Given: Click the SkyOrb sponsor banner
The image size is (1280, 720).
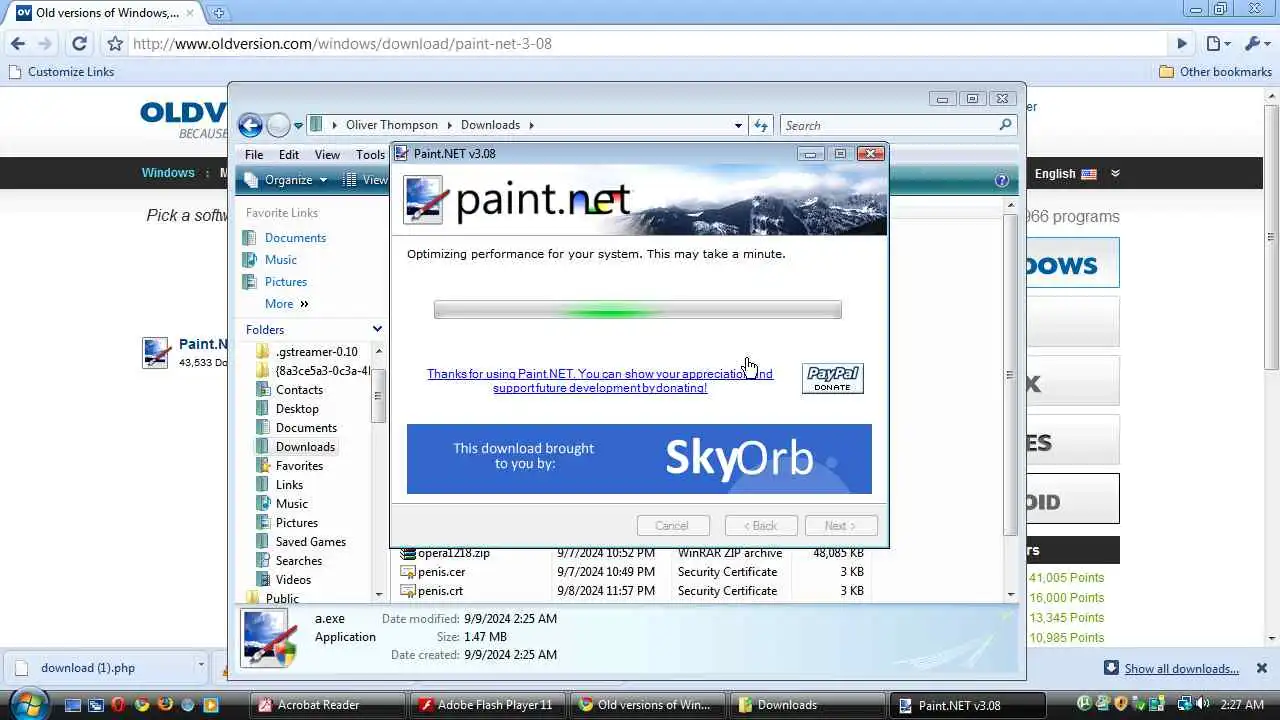Looking at the screenshot, I should pyautogui.click(x=639, y=459).
